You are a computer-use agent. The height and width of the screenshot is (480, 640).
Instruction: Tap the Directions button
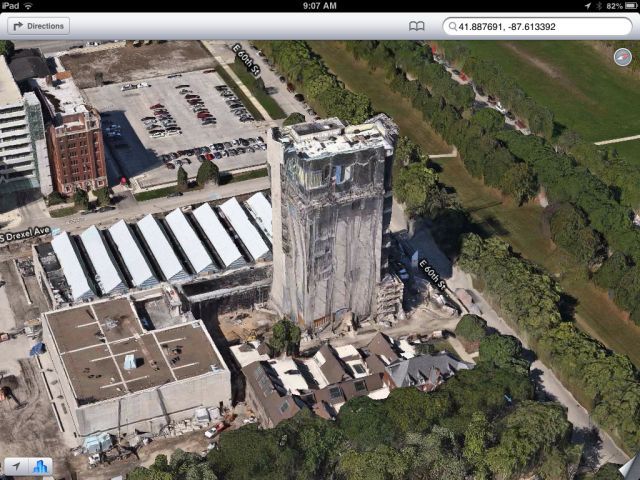(x=39, y=26)
